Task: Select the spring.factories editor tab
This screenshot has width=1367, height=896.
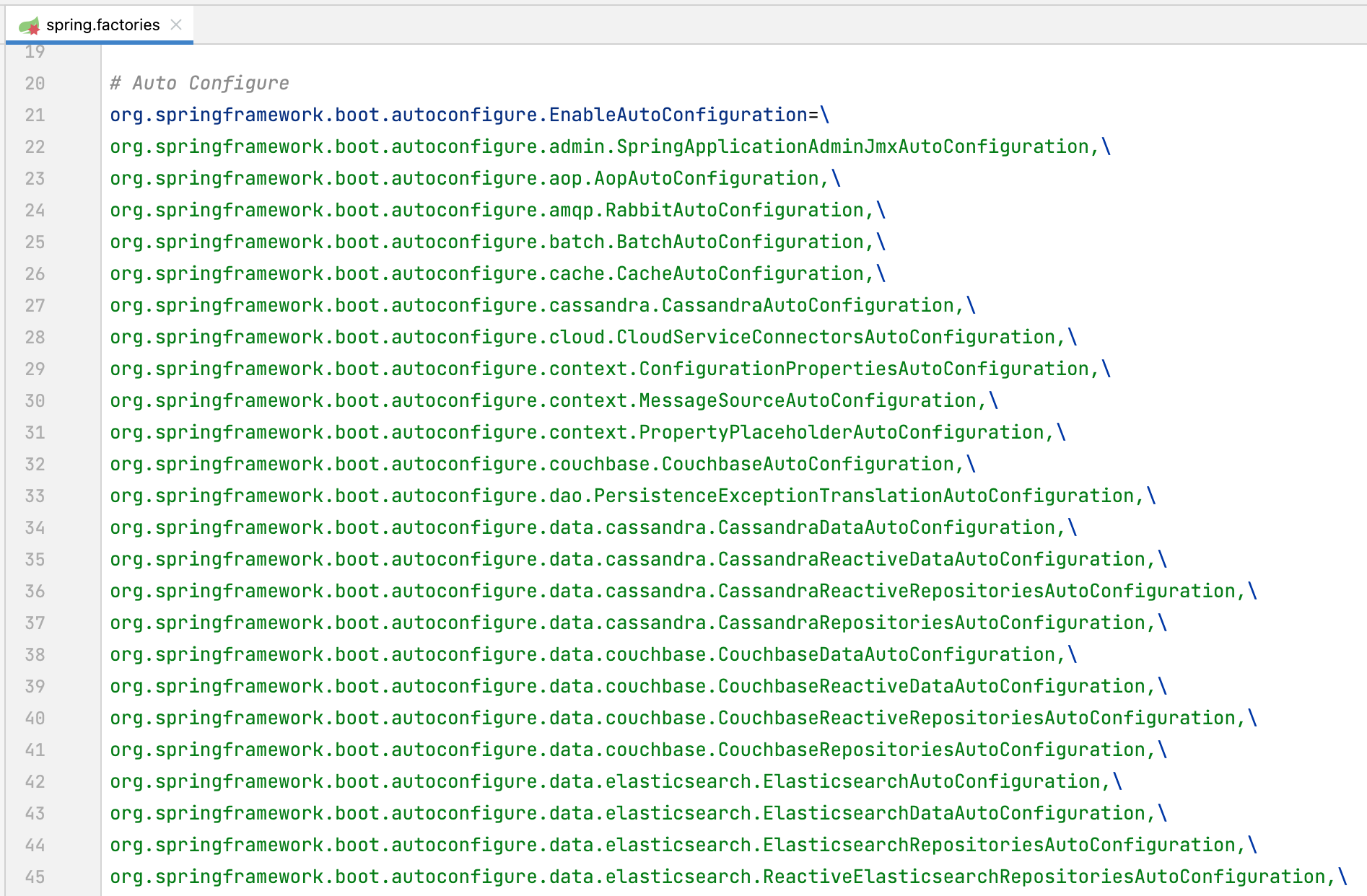Action: 102,25
